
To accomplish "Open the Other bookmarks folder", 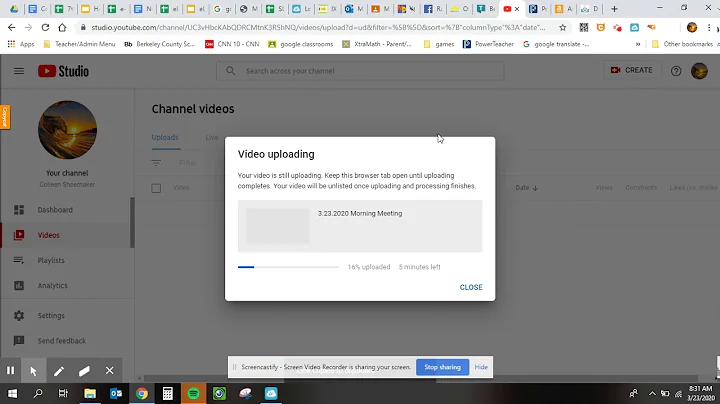I will tap(682, 44).
